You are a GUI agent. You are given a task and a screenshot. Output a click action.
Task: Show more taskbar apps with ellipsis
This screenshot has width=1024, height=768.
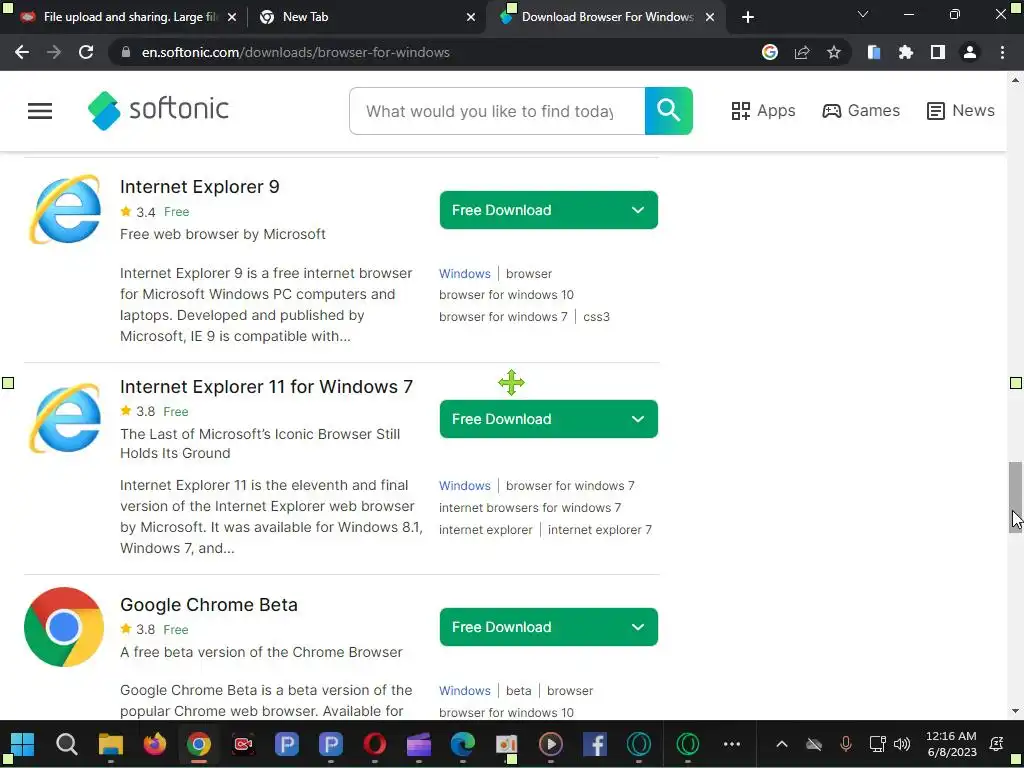click(x=732, y=744)
